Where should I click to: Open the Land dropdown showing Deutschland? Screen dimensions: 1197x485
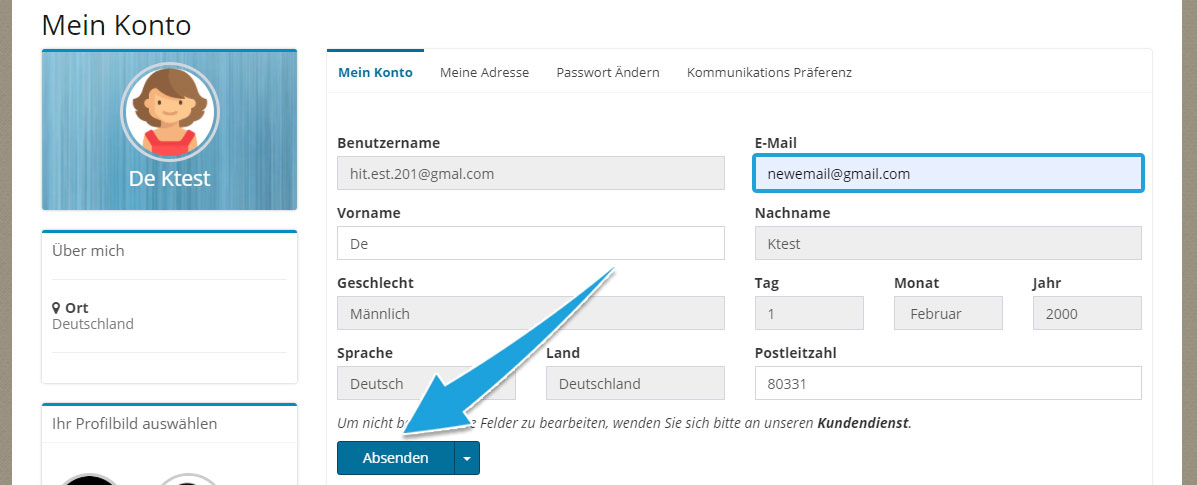tap(635, 383)
